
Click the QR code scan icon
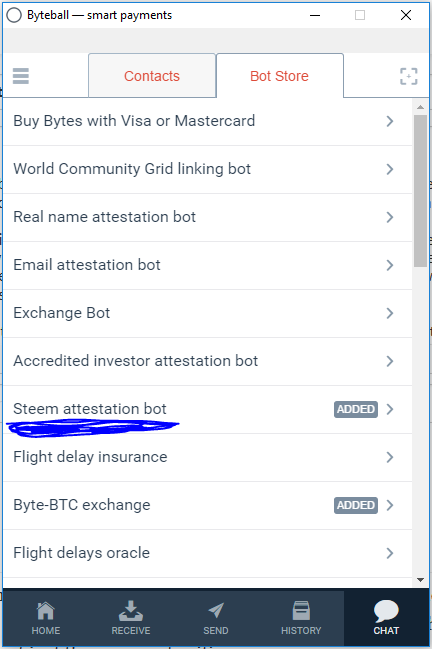pyautogui.click(x=408, y=76)
